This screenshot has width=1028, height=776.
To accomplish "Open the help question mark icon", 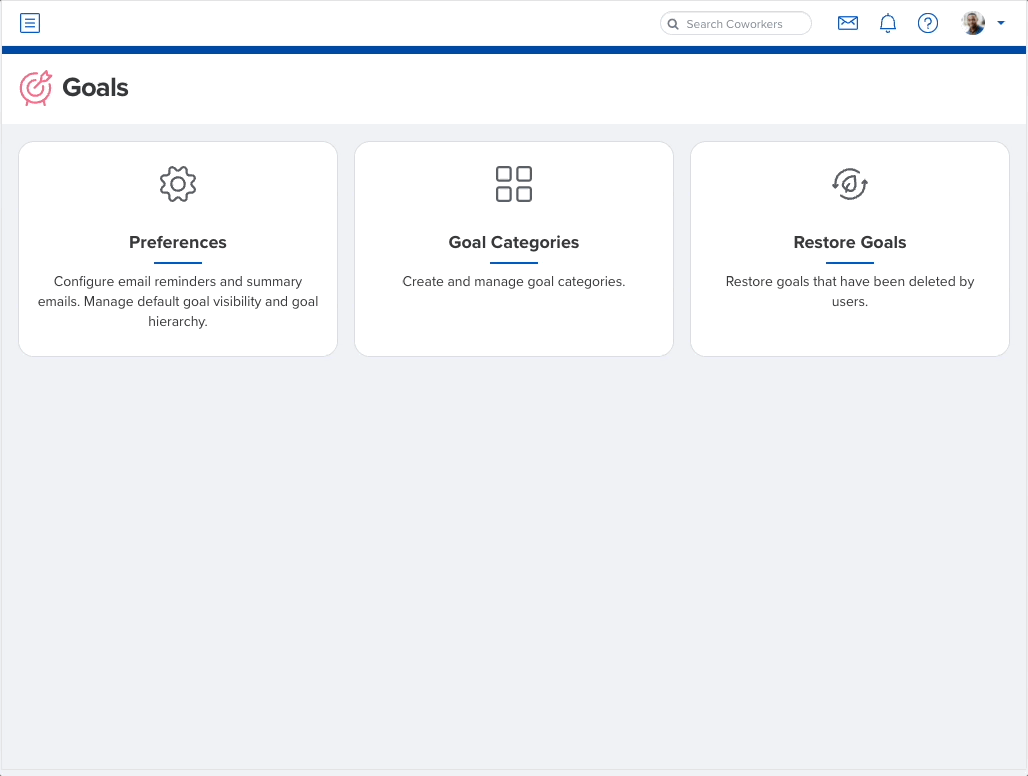I will [928, 24].
